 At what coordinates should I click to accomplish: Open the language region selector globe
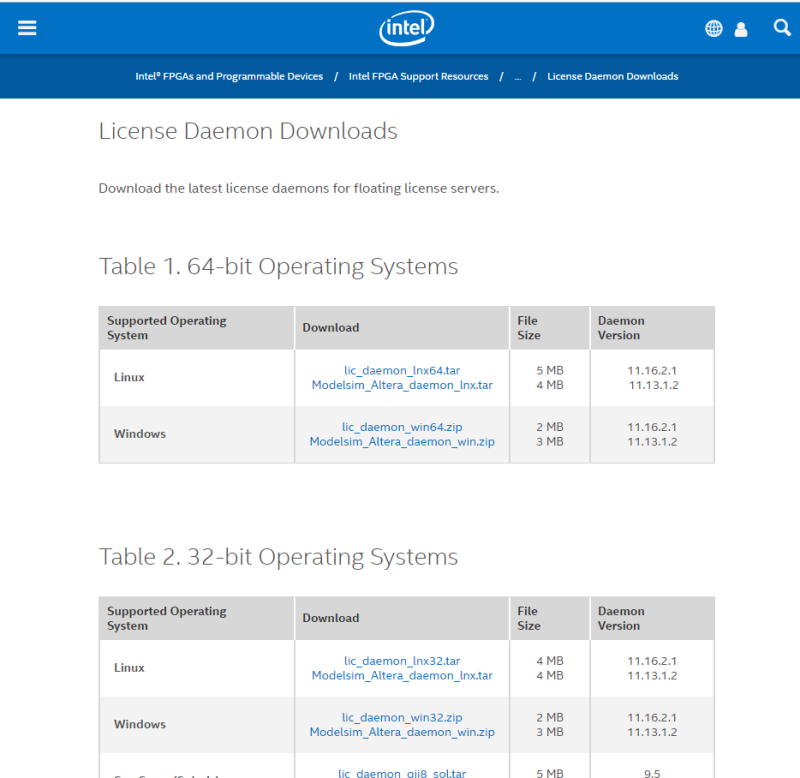point(713,28)
